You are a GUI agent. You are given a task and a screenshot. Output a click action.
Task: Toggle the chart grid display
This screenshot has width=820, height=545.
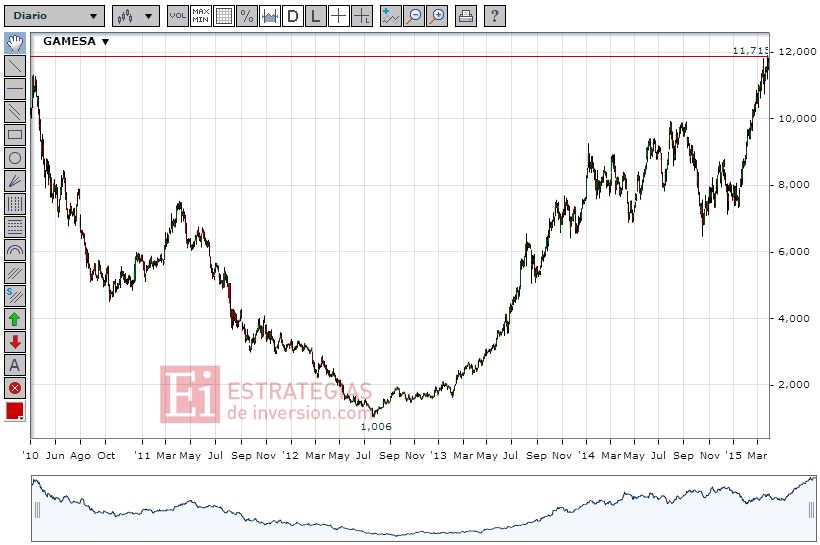click(224, 16)
